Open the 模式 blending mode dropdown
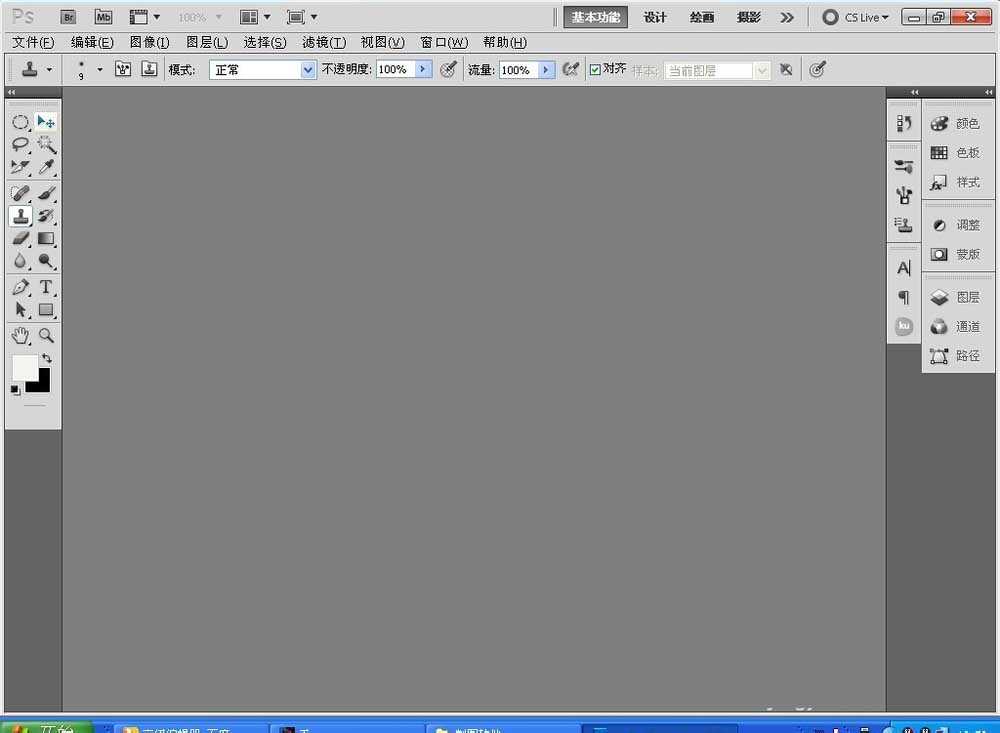Screen dimensions: 1000x733 pos(262,69)
